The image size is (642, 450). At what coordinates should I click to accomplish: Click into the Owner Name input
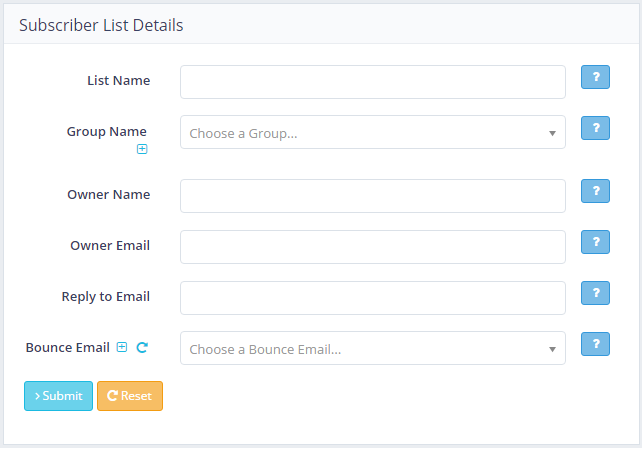[372, 196]
